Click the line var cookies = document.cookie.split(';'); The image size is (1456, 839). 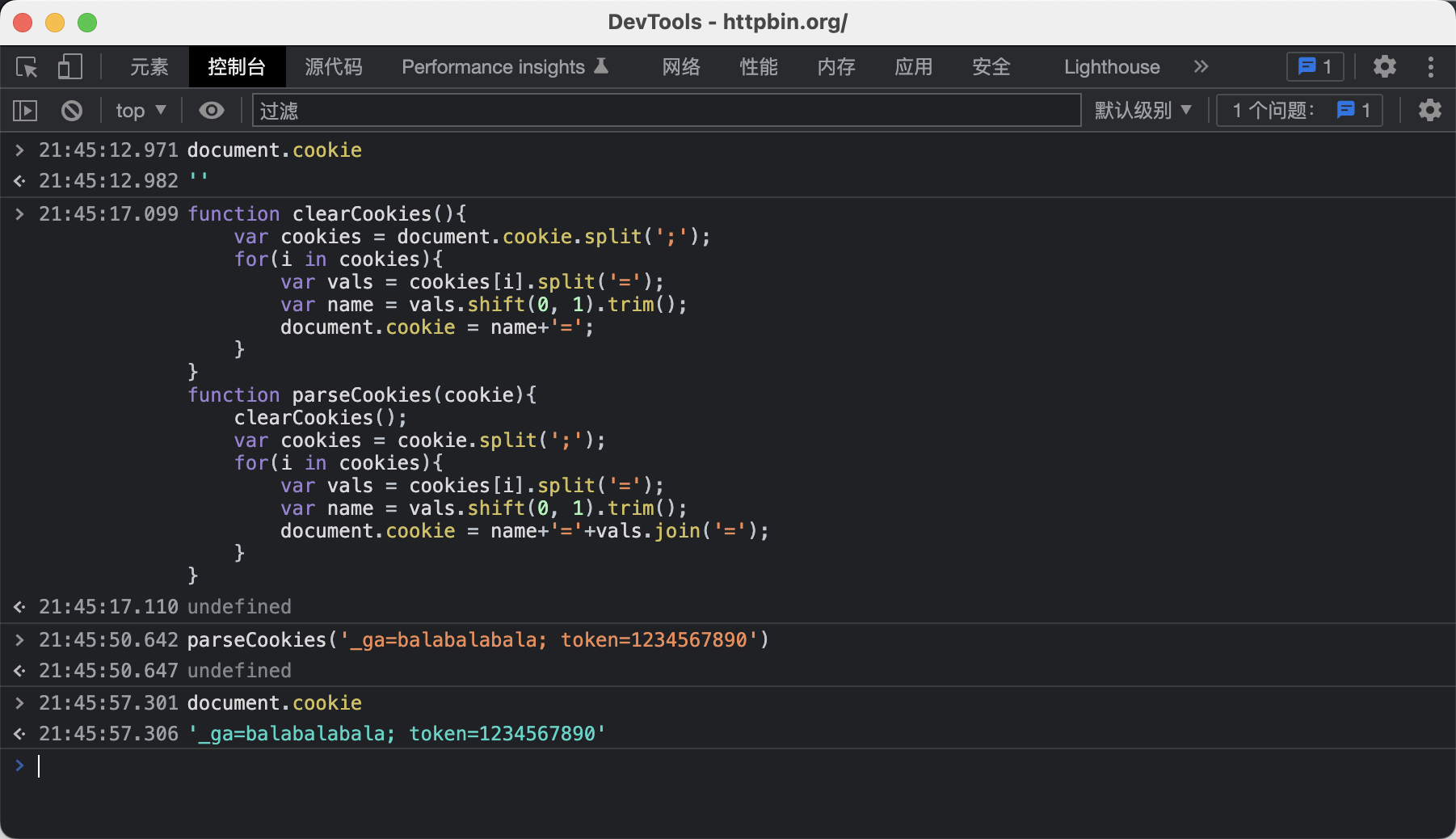point(473,237)
